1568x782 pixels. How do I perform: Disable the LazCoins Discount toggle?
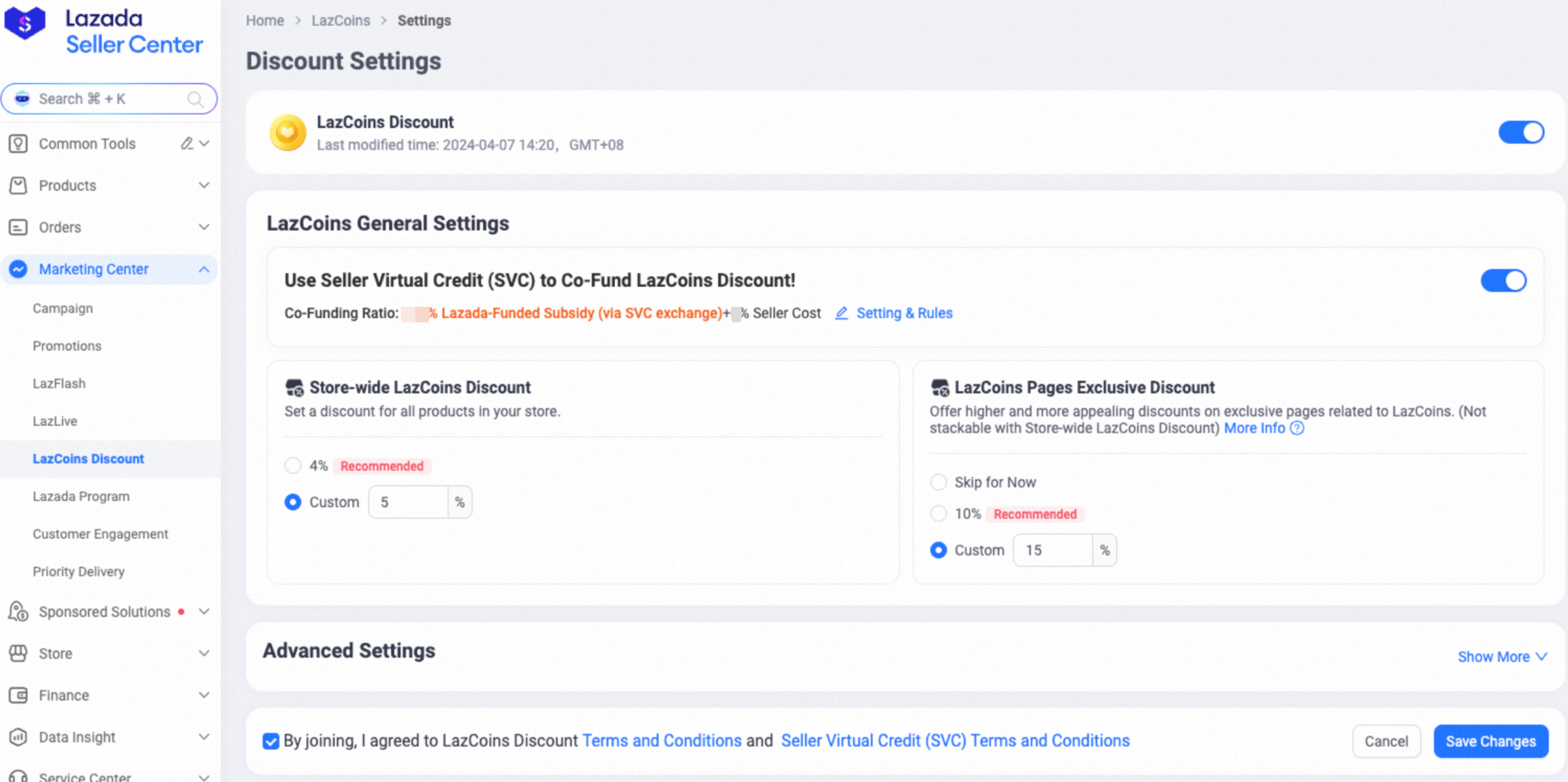1522,132
